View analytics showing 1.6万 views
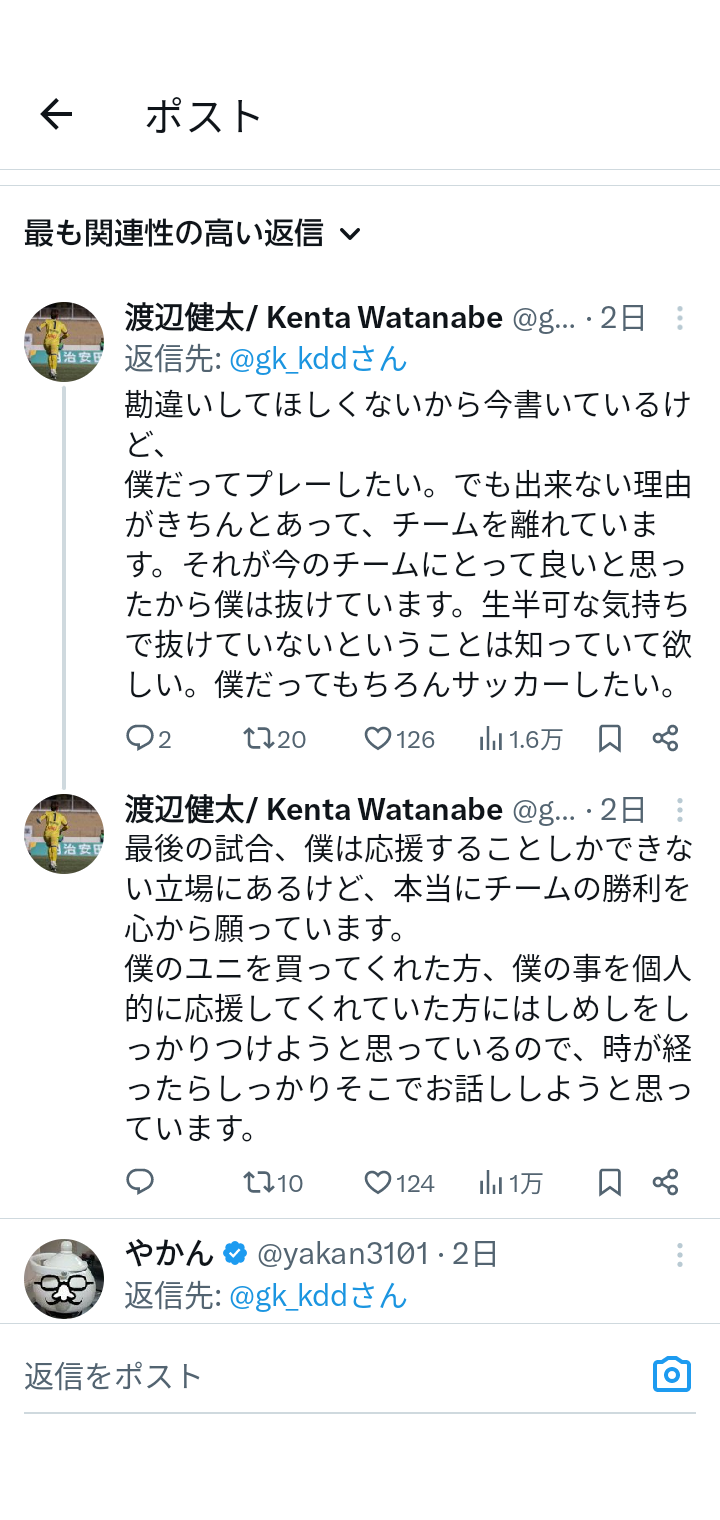Image resolution: width=720 pixels, height=1520 pixels. (492, 739)
